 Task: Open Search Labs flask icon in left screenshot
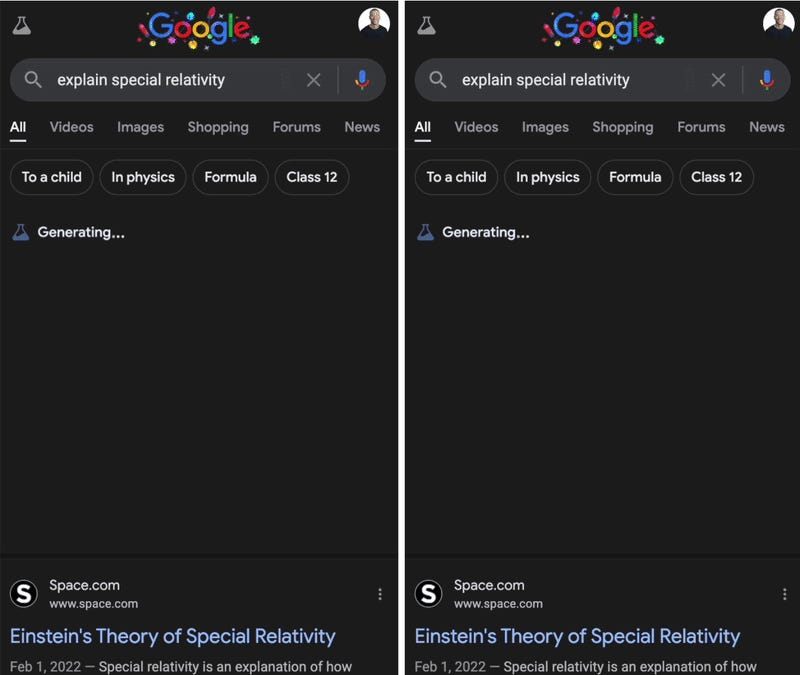coord(21,25)
